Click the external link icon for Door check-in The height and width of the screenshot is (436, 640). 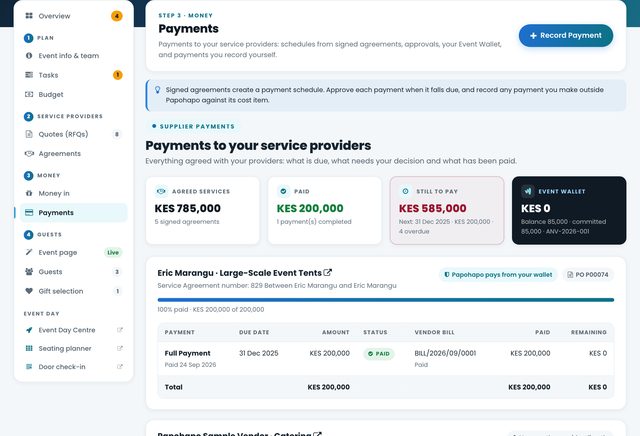(x=120, y=367)
